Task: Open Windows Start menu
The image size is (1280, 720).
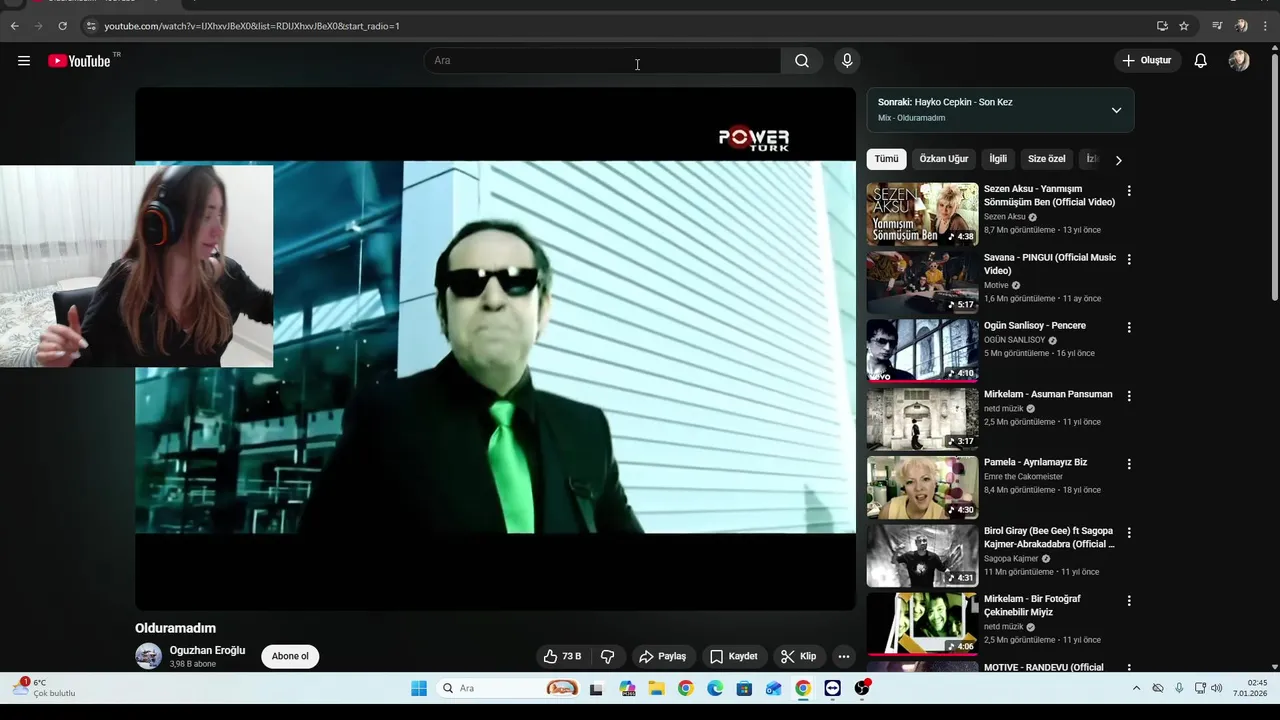Action: pos(419,688)
